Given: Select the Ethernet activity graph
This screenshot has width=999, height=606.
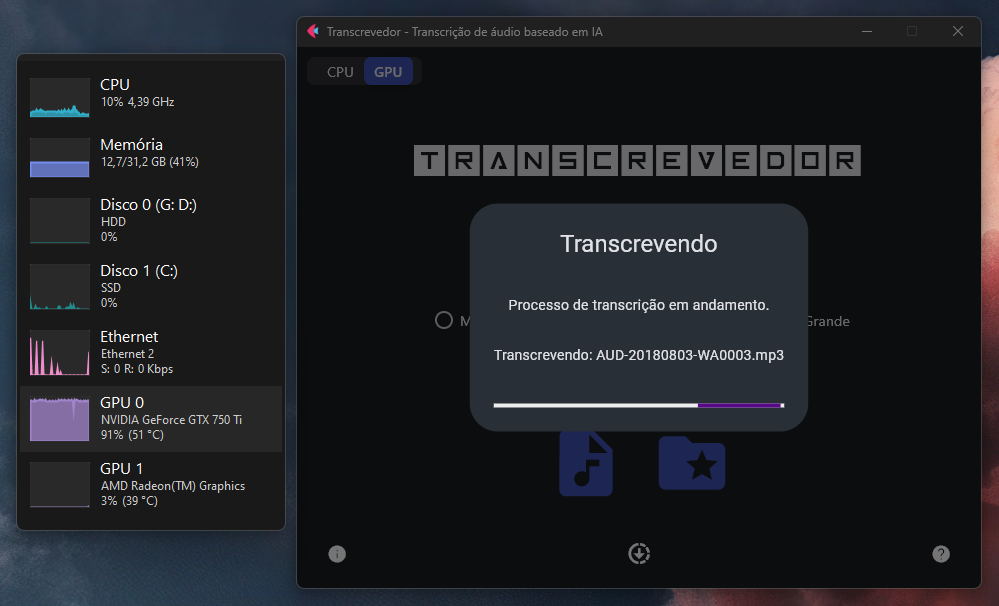Looking at the screenshot, I should pyautogui.click(x=59, y=352).
